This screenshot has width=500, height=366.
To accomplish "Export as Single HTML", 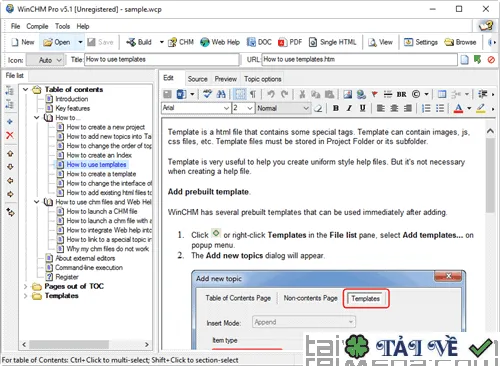I will pos(333,42).
